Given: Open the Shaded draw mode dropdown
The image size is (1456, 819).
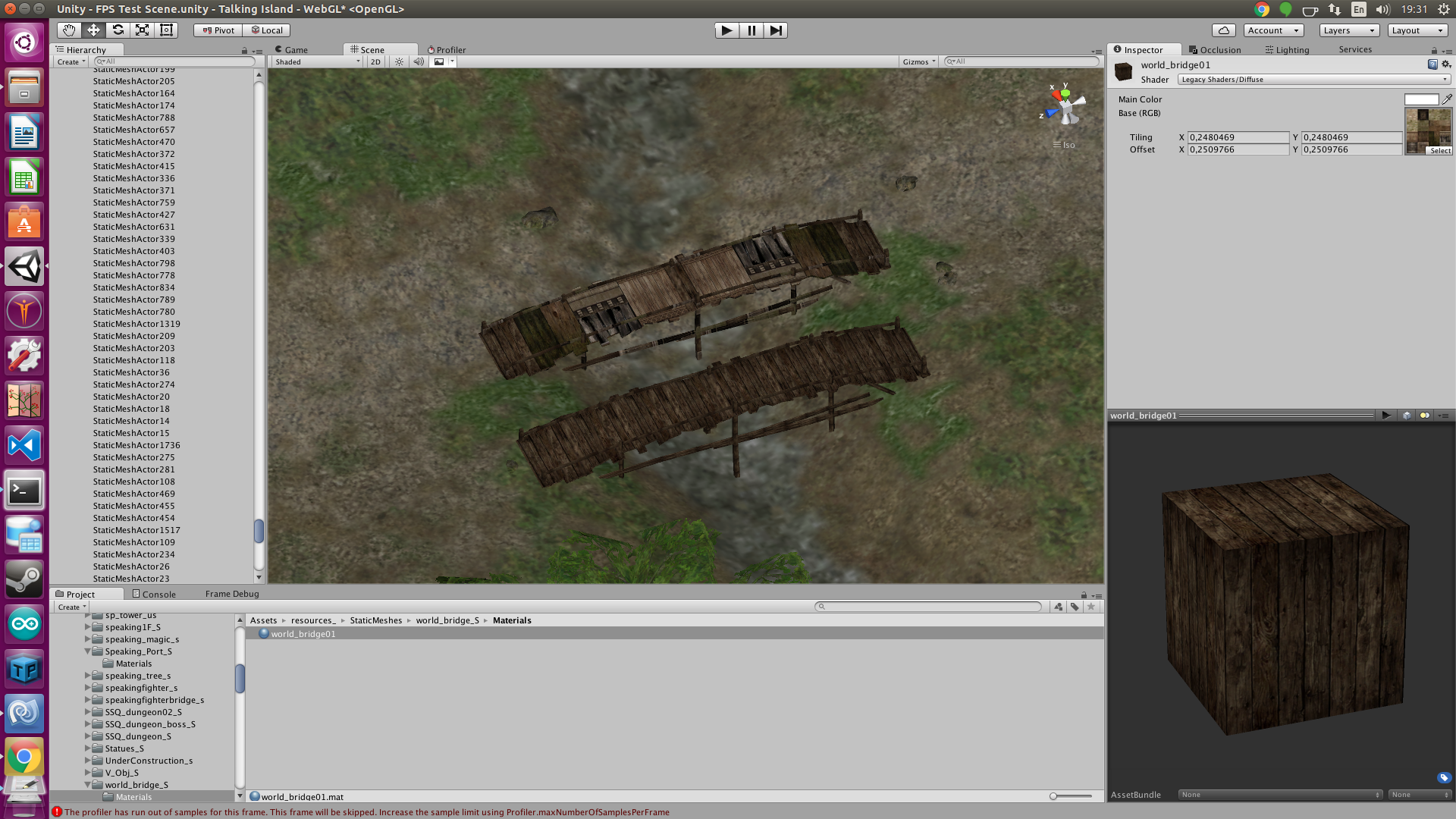Looking at the screenshot, I should 317,62.
